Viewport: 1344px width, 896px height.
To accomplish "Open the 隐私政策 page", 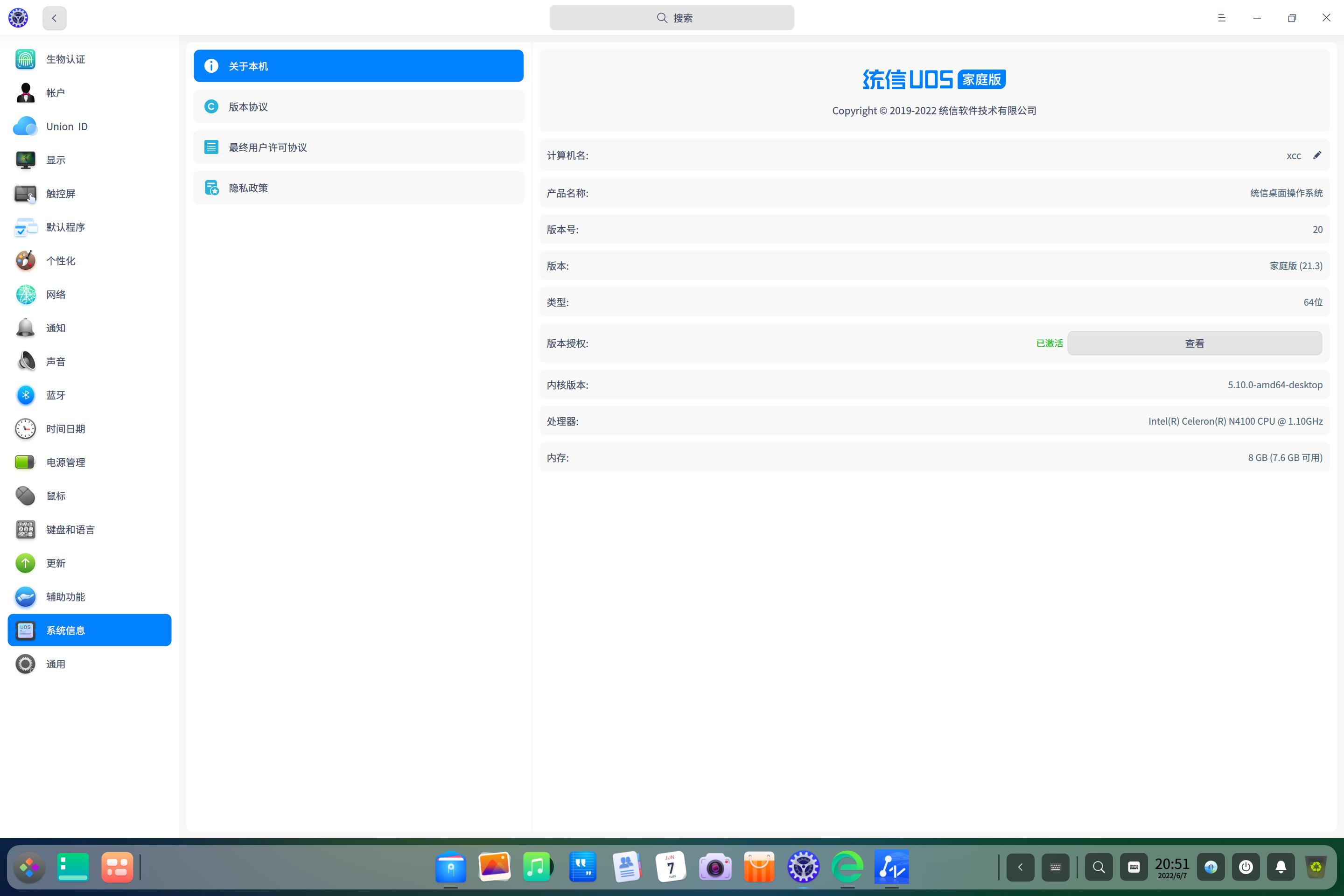I will [x=358, y=188].
